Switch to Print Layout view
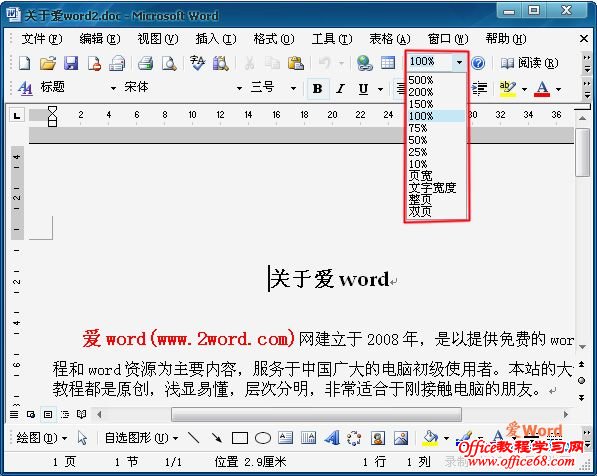Image resolution: width=597 pixels, height=476 pixels. pos(48,414)
